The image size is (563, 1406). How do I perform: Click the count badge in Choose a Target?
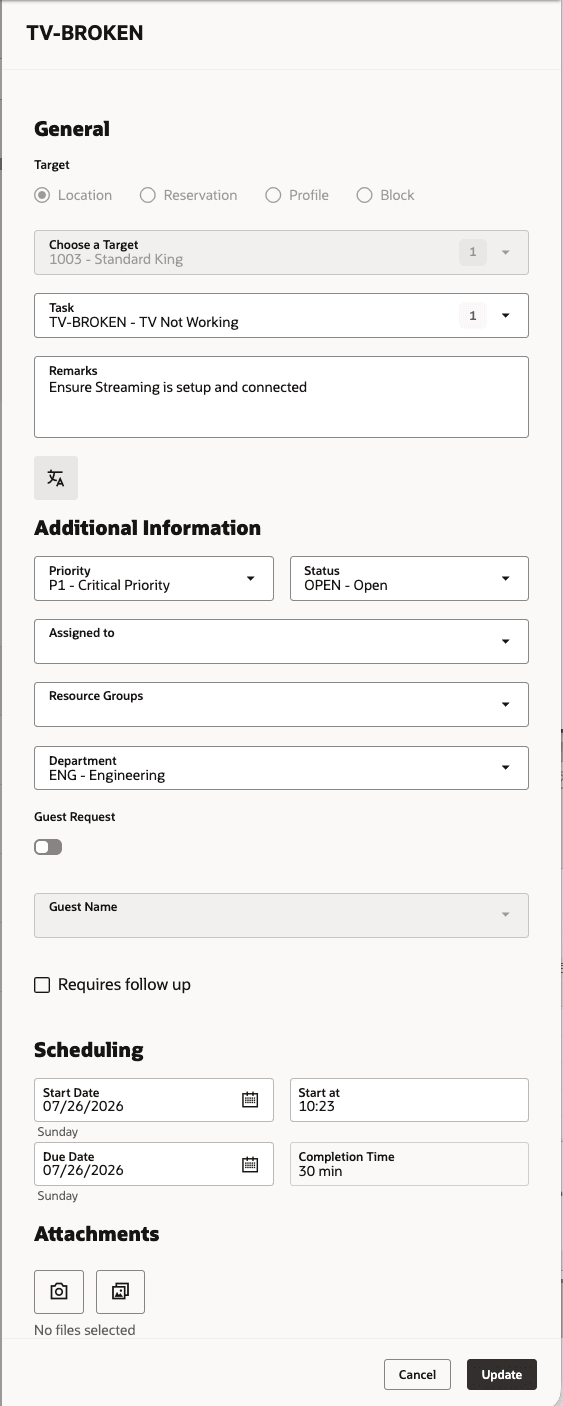click(x=473, y=252)
